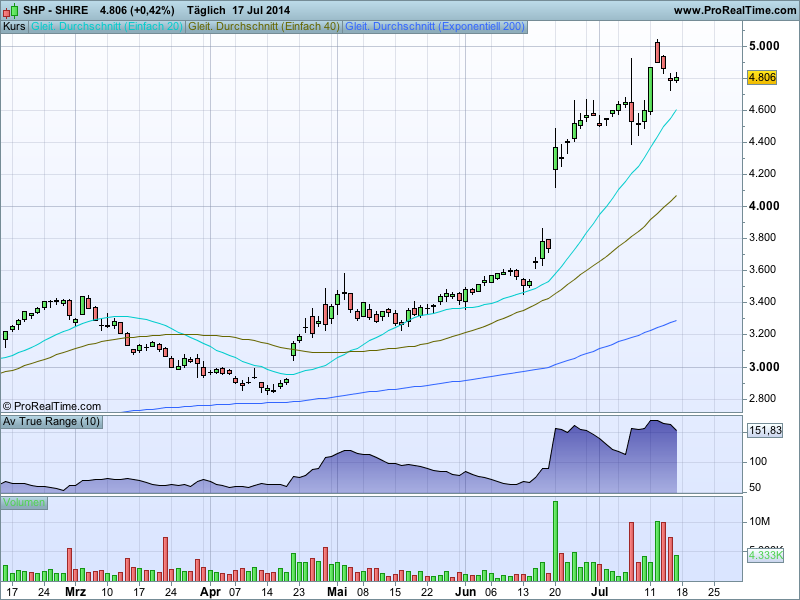Click the 4.806 (+0,42%) quote text
The width and height of the screenshot is (800, 600).
[x=137, y=10]
